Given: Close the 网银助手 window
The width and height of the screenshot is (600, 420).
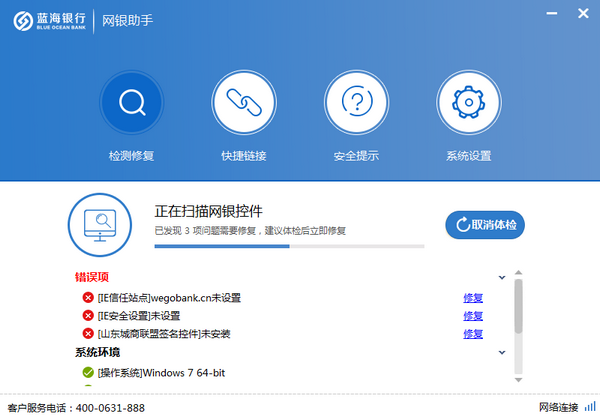Looking at the screenshot, I should coord(583,13).
